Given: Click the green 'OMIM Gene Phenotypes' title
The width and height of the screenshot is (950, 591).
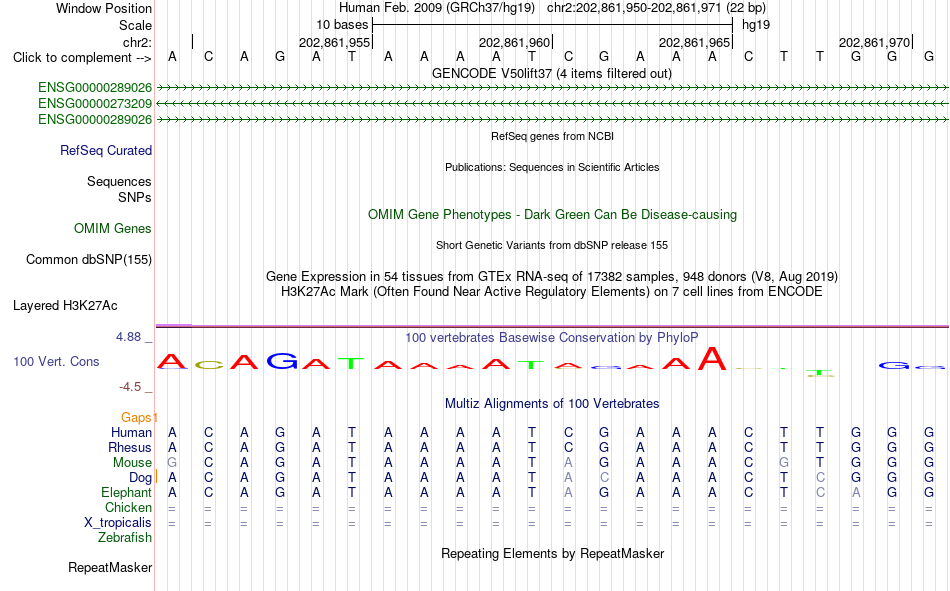Looking at the screenshot, I should tap(552, 215).
